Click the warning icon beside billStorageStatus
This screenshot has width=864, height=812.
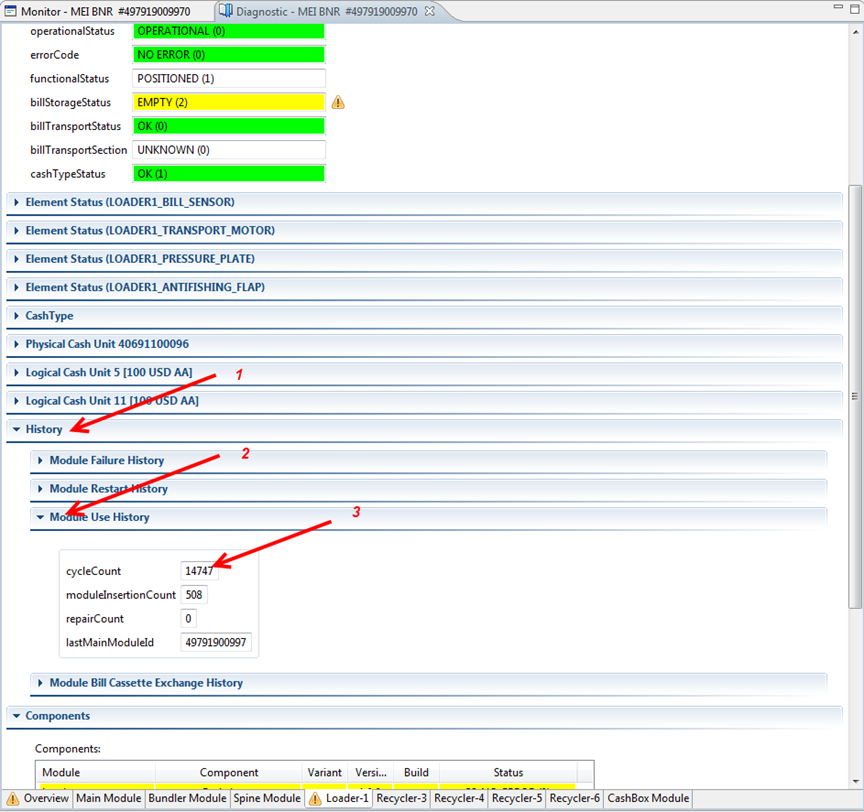(338, 102)
